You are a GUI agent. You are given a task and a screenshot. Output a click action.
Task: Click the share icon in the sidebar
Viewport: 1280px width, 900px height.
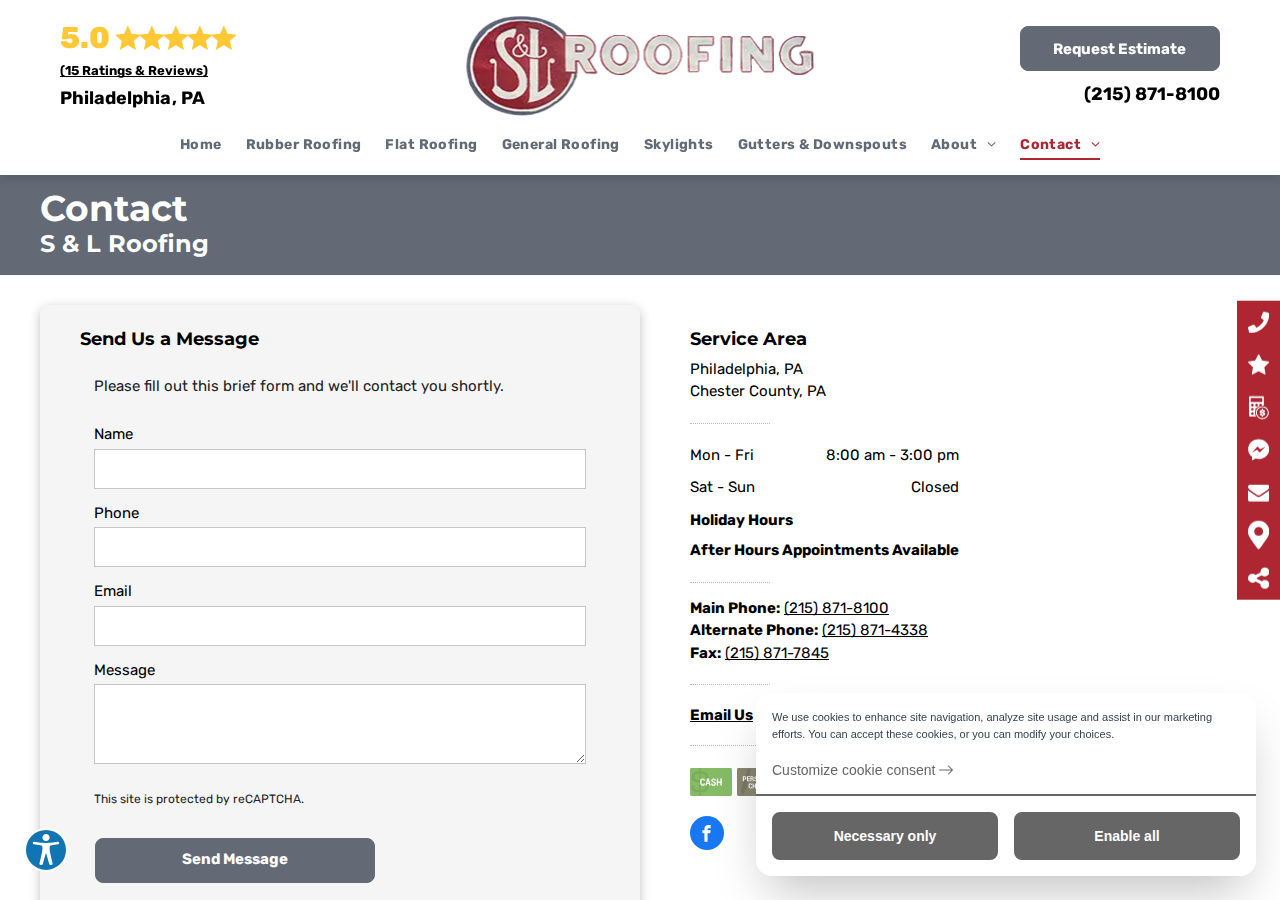[x=1258, y=578]
